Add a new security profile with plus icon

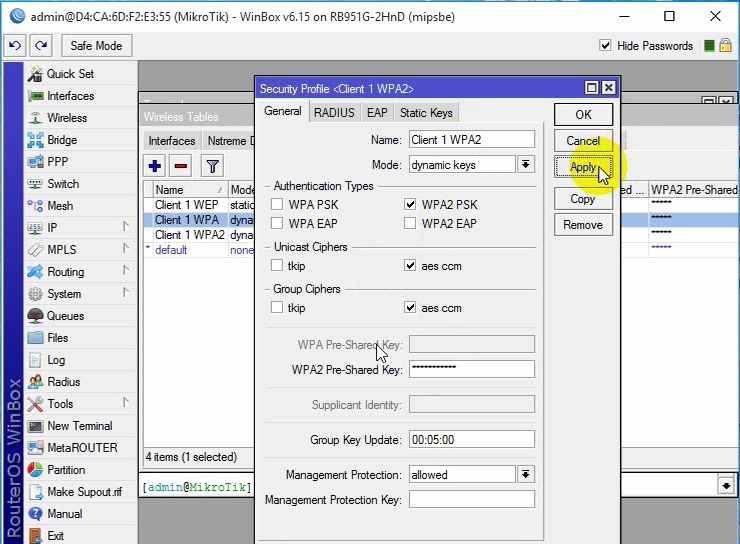(x=155, y=166)
